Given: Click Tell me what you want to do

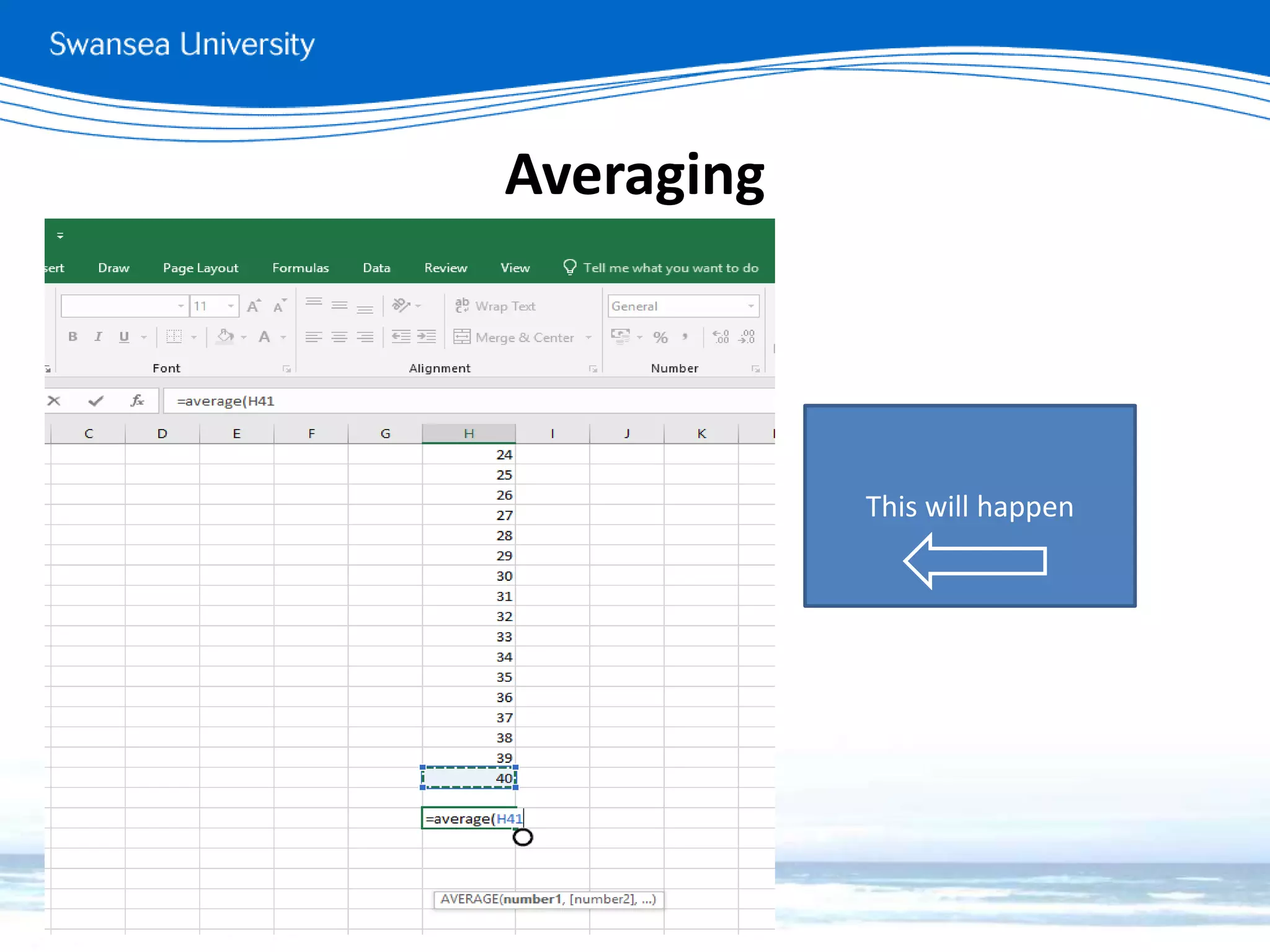Looking at the screenshot, I should [670, 268].
